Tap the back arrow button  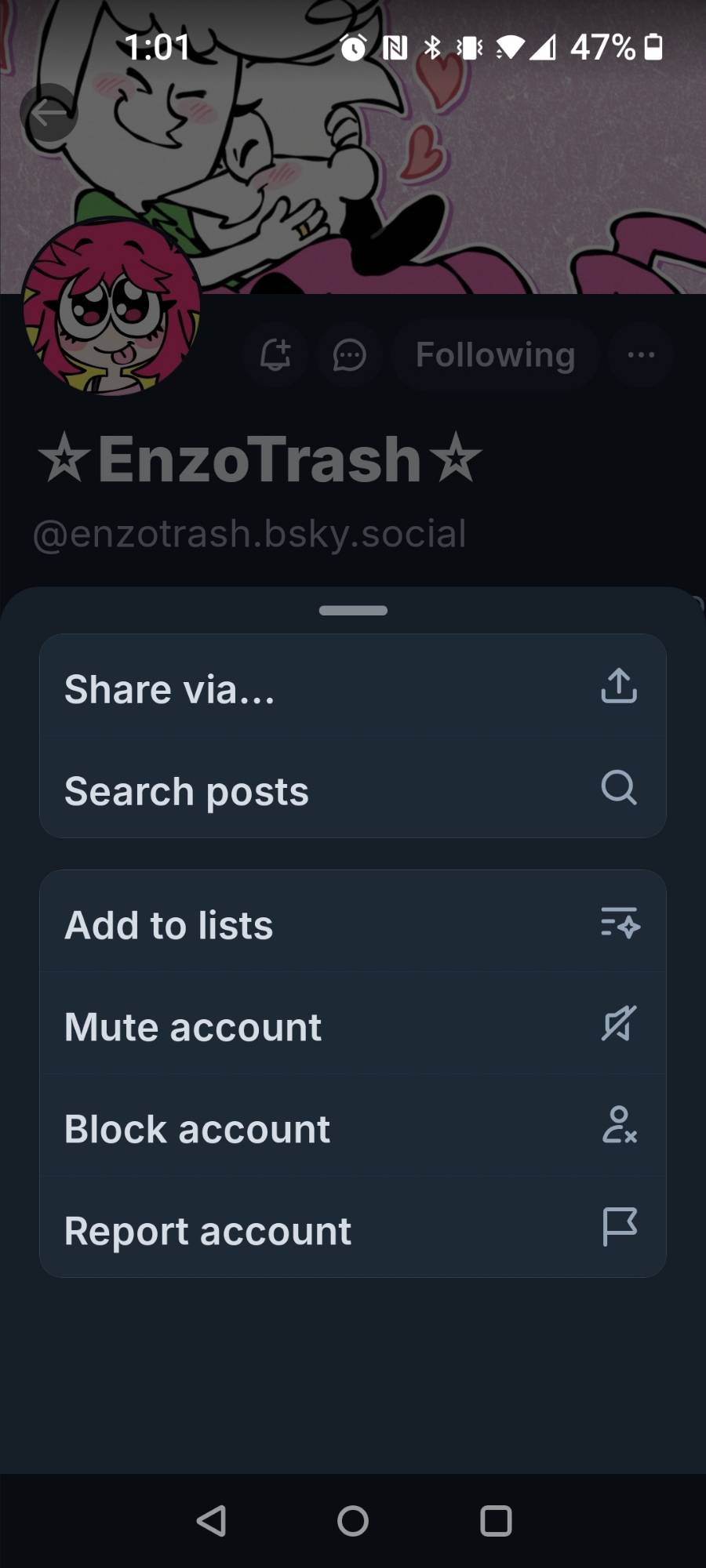[49, 113]
